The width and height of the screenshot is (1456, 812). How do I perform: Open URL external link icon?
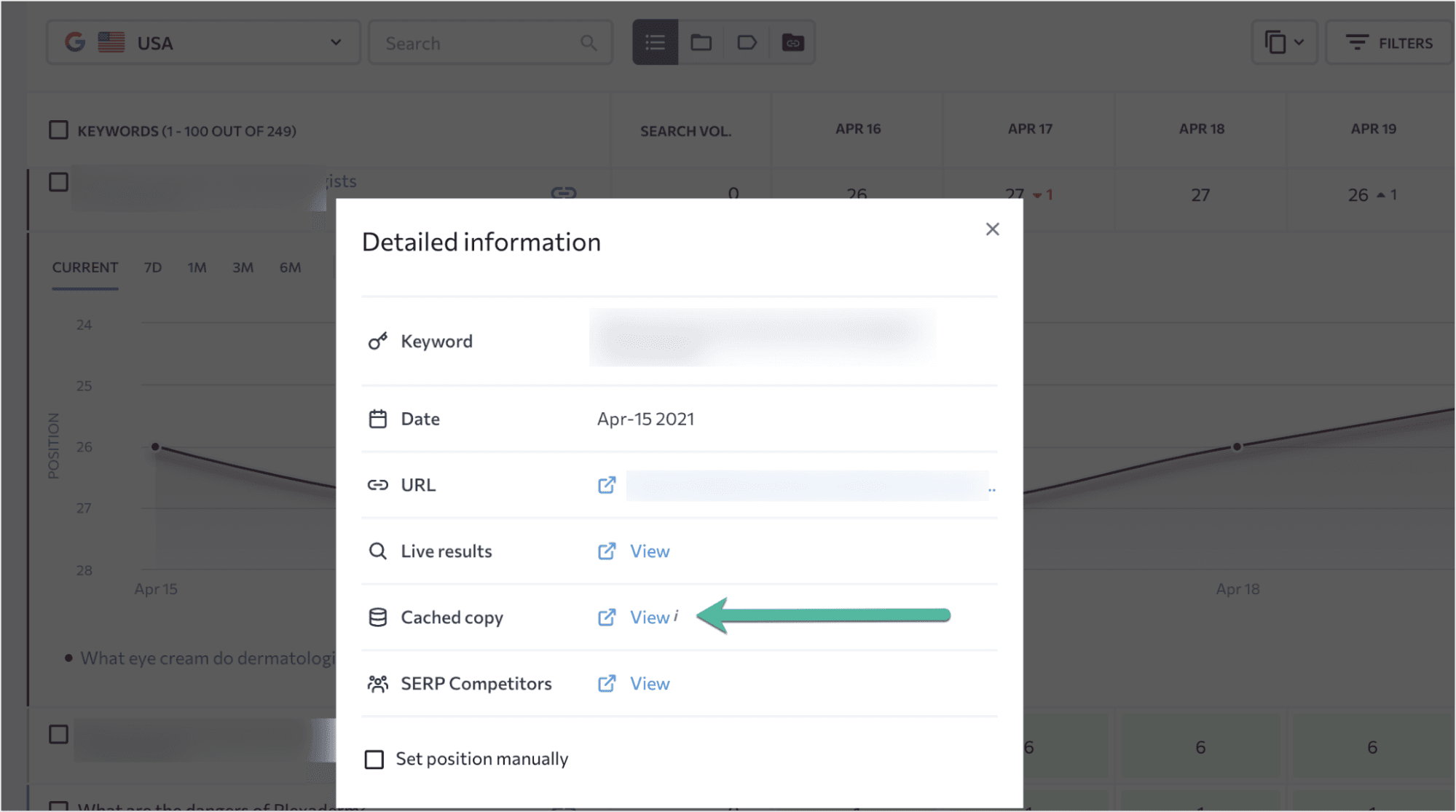click(x=607, y=485)
